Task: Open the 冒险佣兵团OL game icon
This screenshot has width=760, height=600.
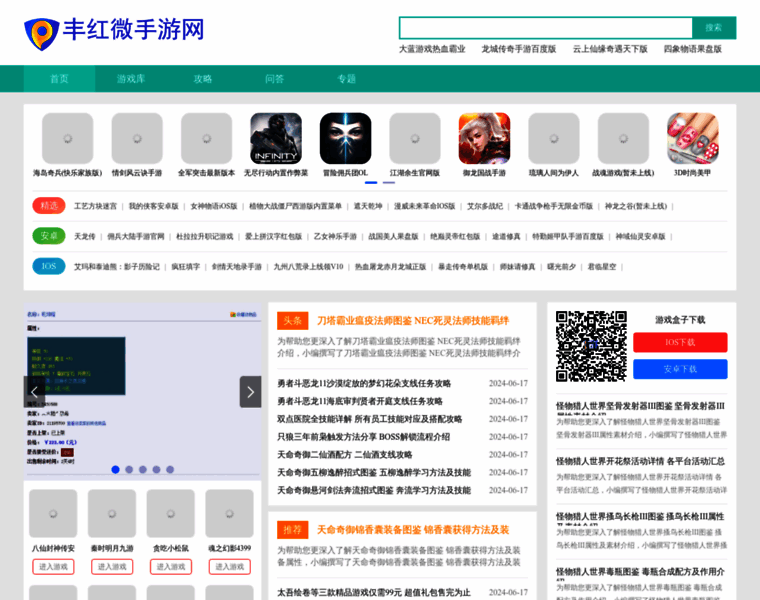Action: [346, 139]
